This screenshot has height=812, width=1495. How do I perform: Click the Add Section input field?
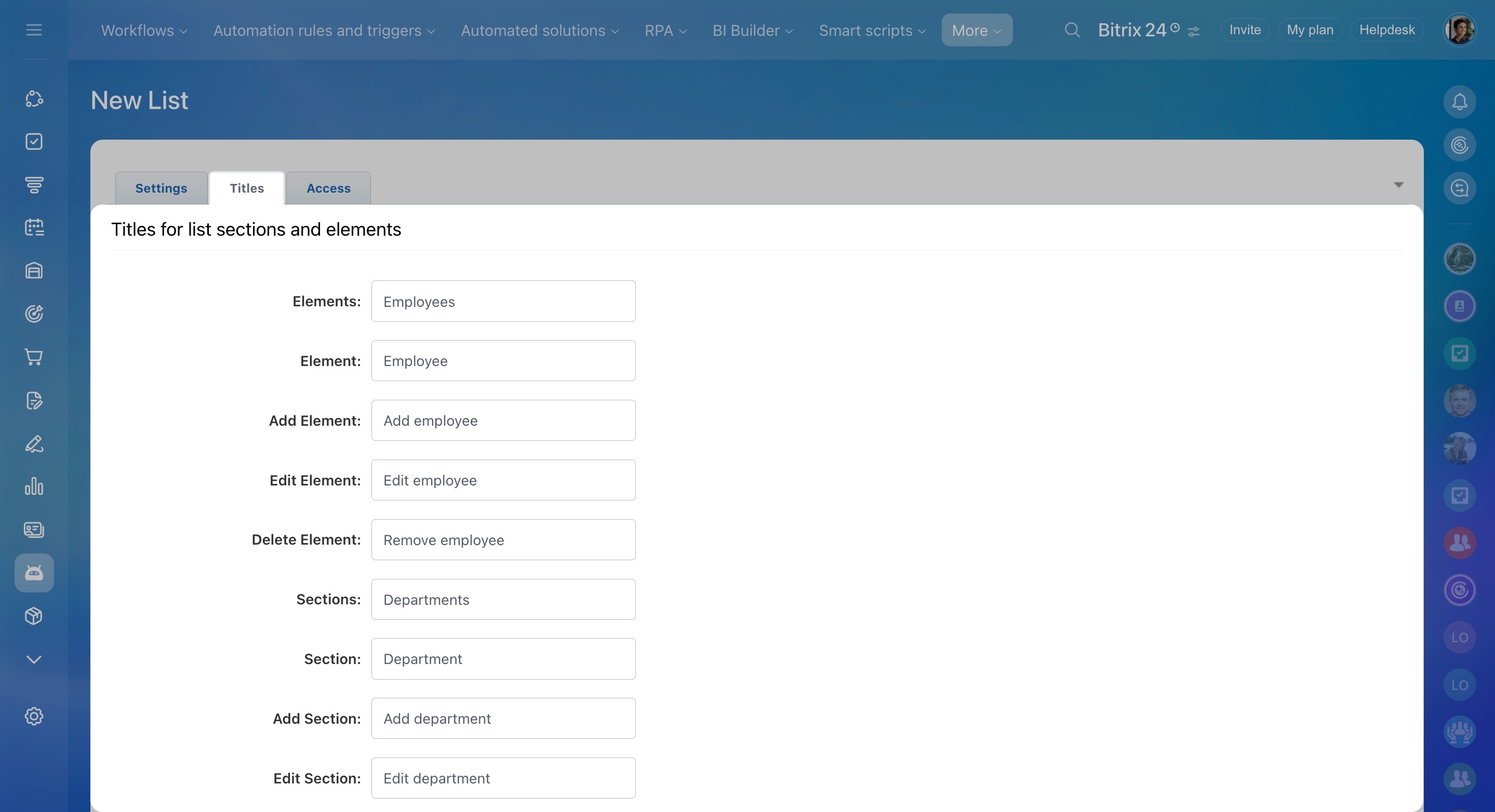pyautogui.click(x=503, y=719)
